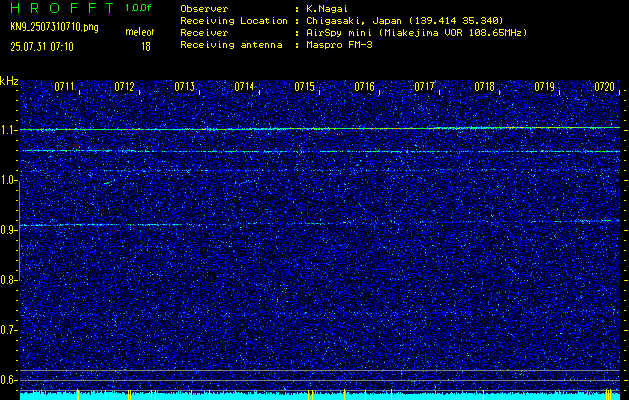Click the HROFFT program title
This screenshot has width=629, height=400.
pos(63,8)
